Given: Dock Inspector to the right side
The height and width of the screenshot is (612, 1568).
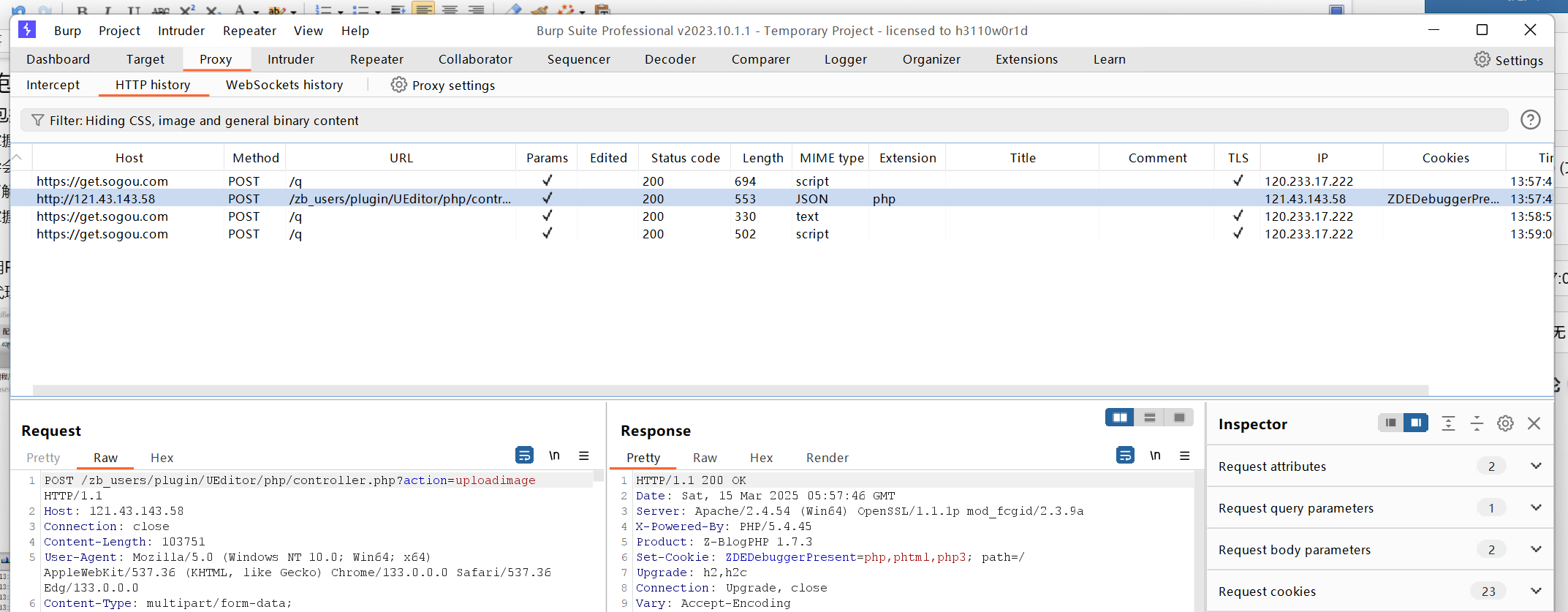Looking at the screenshot, I should tap(1416, 423).
